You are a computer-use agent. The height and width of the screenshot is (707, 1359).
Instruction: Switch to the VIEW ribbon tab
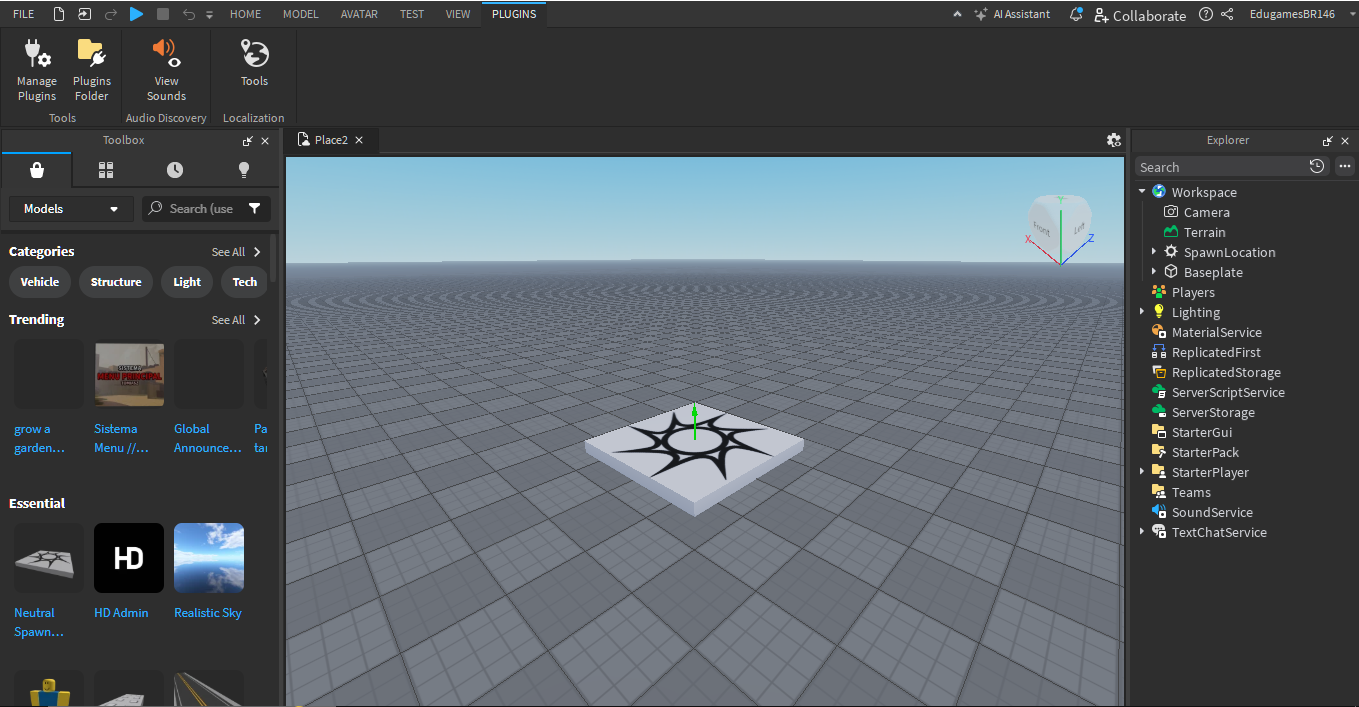(458, 14)
